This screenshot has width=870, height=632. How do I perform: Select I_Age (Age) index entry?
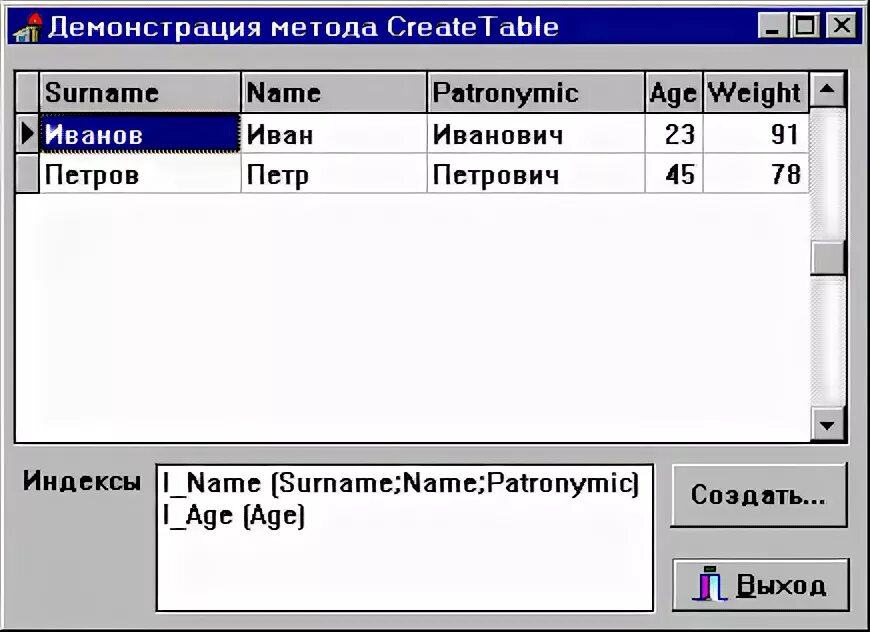234,515
